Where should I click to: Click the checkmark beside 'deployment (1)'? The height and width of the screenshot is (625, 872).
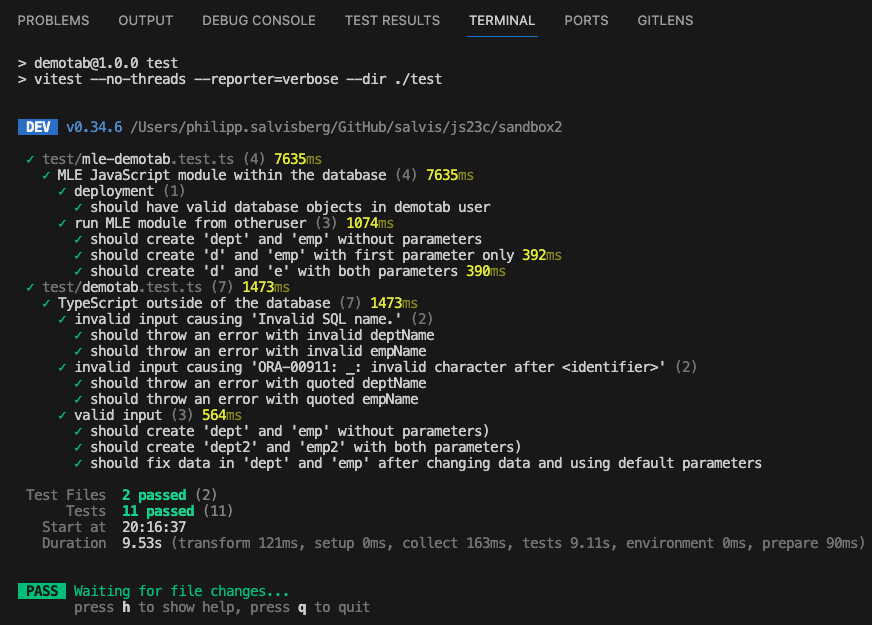(x=62, y=191)
